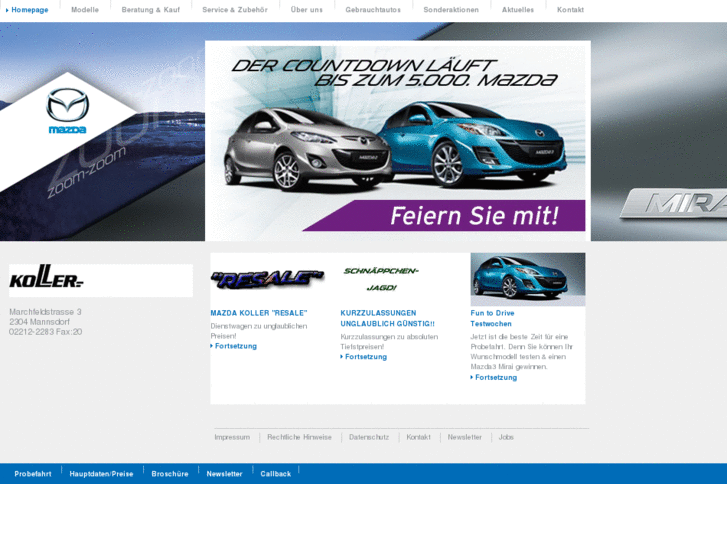This screenshot has width=727, height=545.
Task: Click the blue Mazda3 car in banner
Action: (x=473, y=144)
